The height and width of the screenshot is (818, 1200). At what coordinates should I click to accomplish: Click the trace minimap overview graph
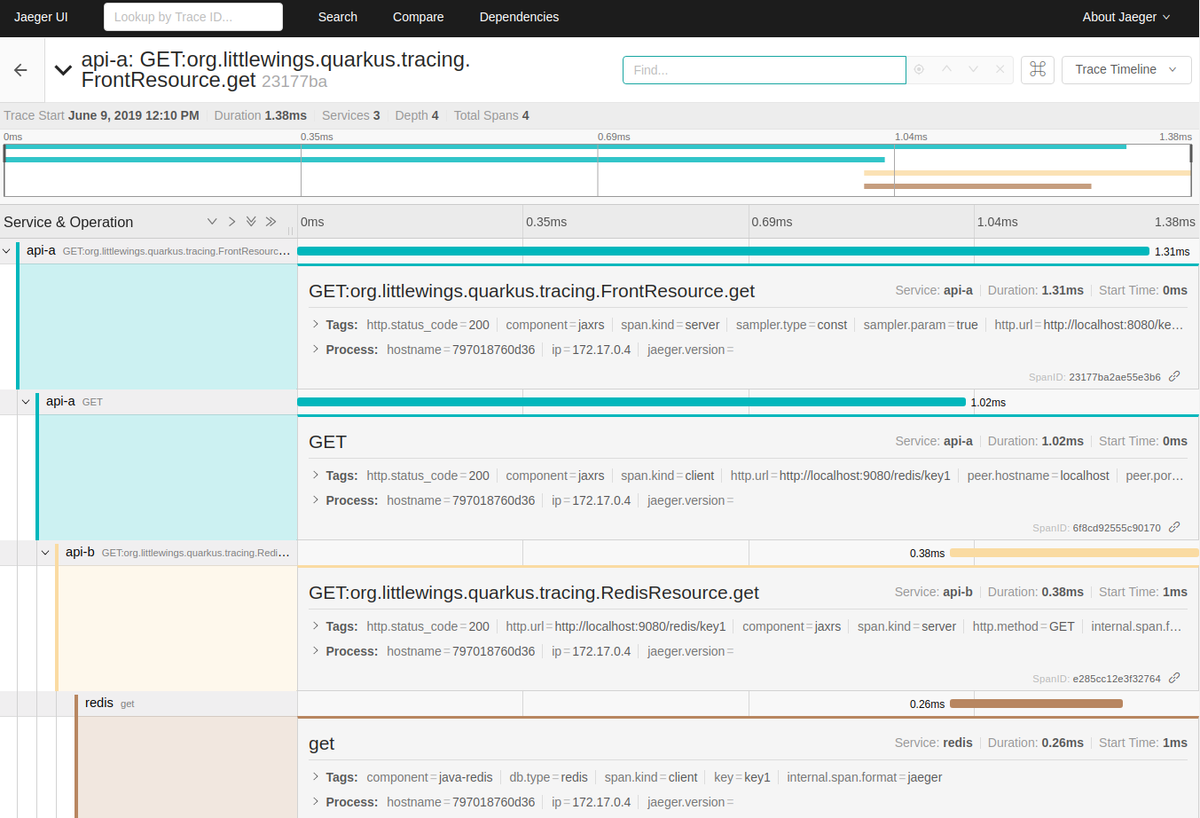(598, 170)
